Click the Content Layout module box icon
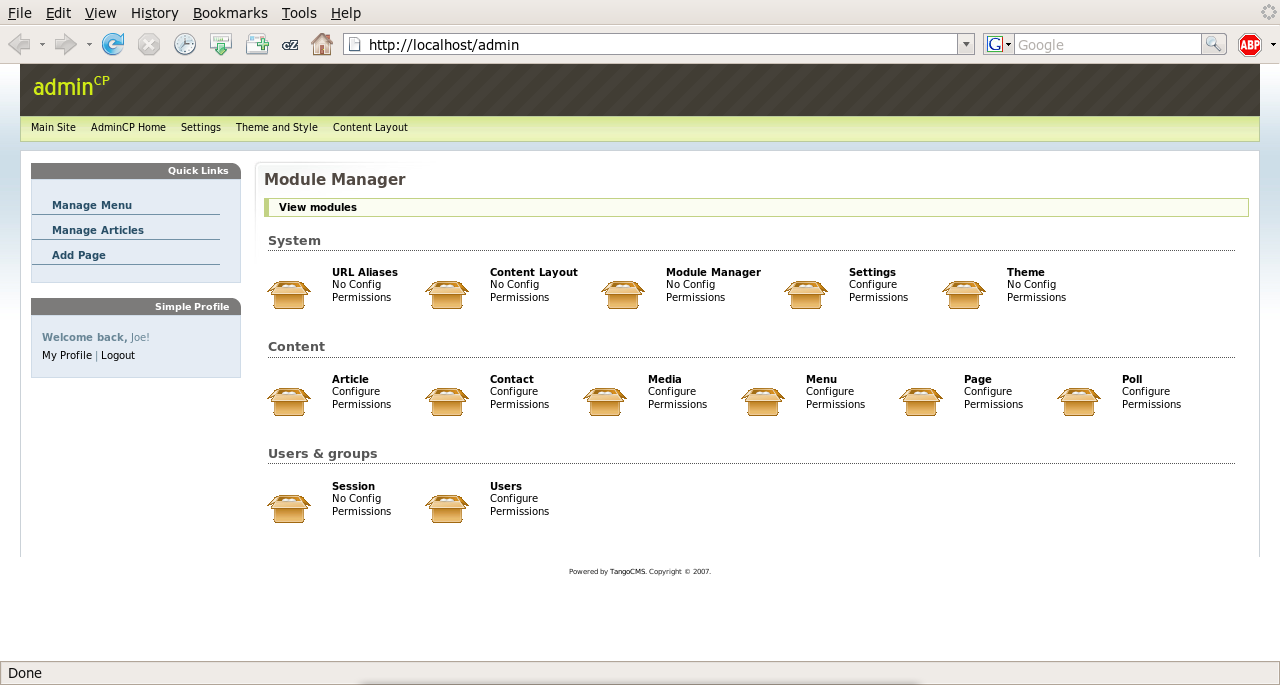The height and width of the screenshot is (685, 1280). tap(447, 294)
